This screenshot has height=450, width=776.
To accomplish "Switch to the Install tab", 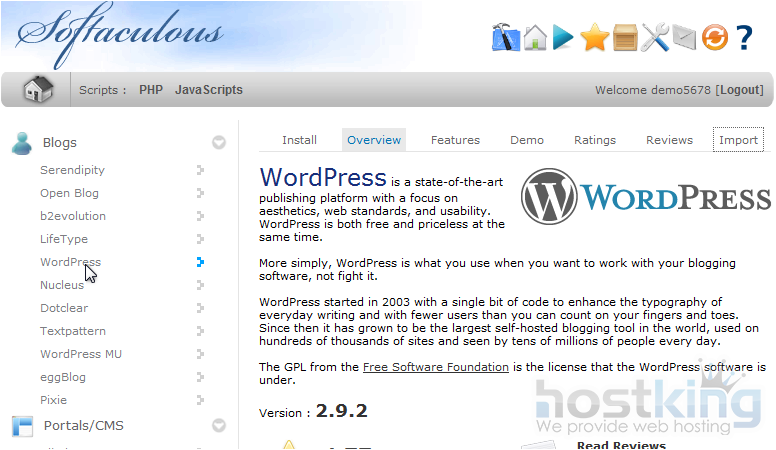I will coord(299,140).
